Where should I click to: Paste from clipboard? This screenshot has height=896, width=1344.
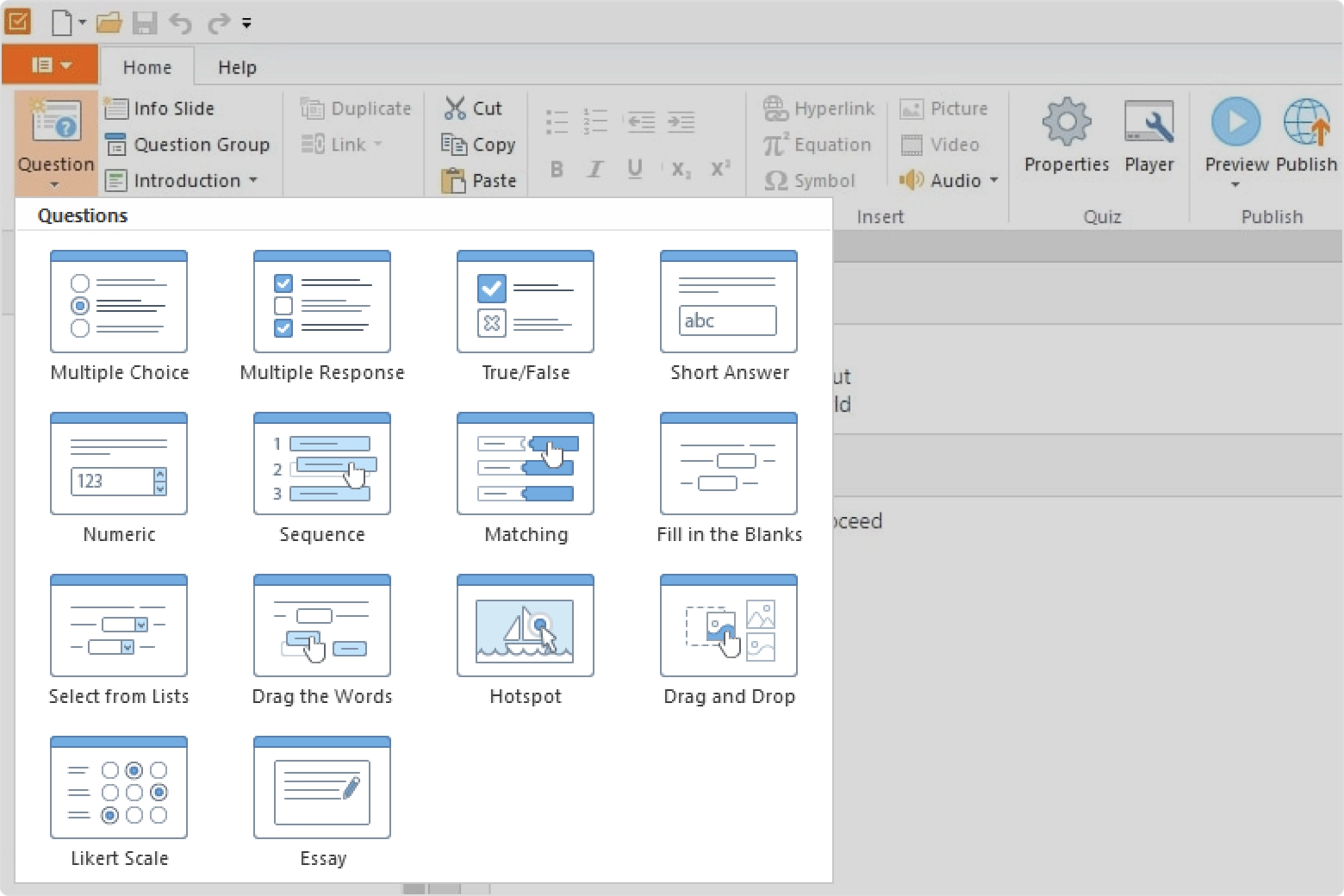tap(479, 181)
